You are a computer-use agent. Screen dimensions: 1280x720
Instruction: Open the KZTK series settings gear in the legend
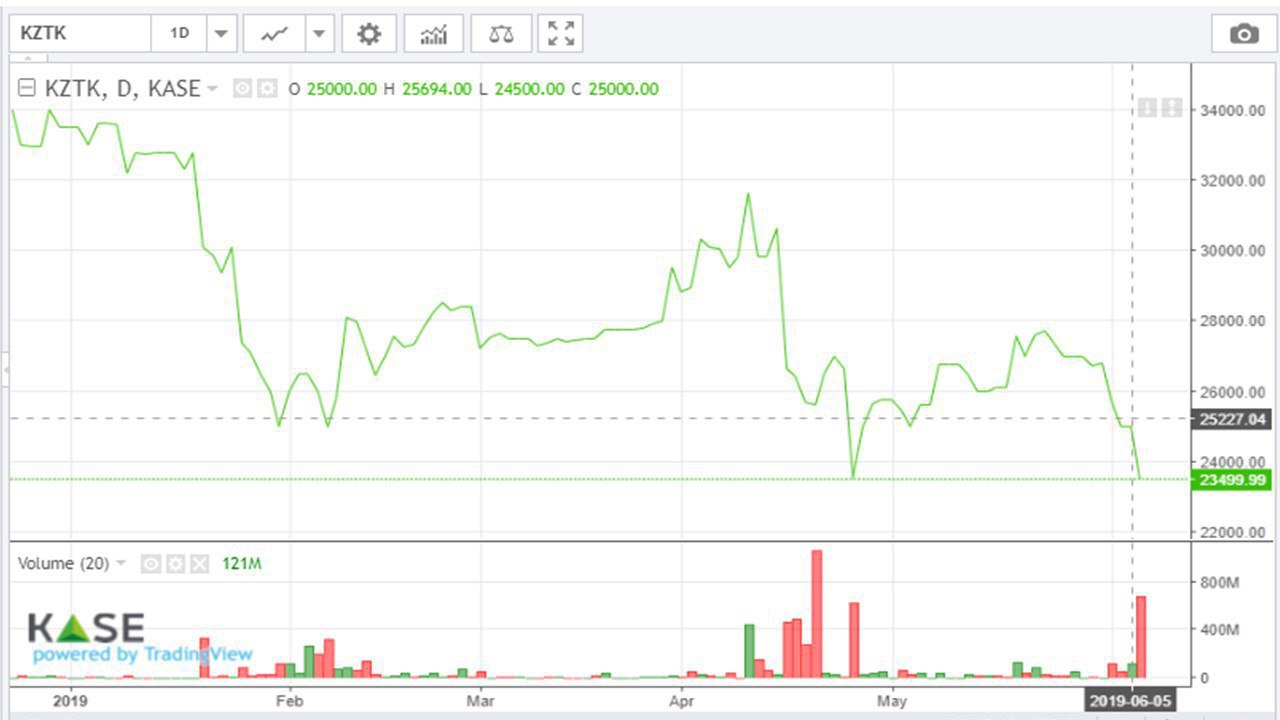tap(267, 89)
